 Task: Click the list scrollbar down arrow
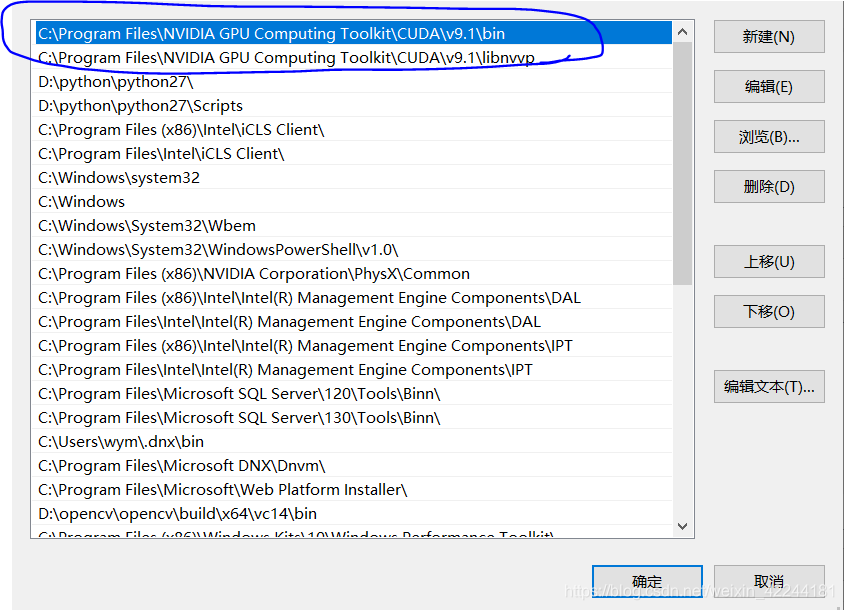coord(683,526)
